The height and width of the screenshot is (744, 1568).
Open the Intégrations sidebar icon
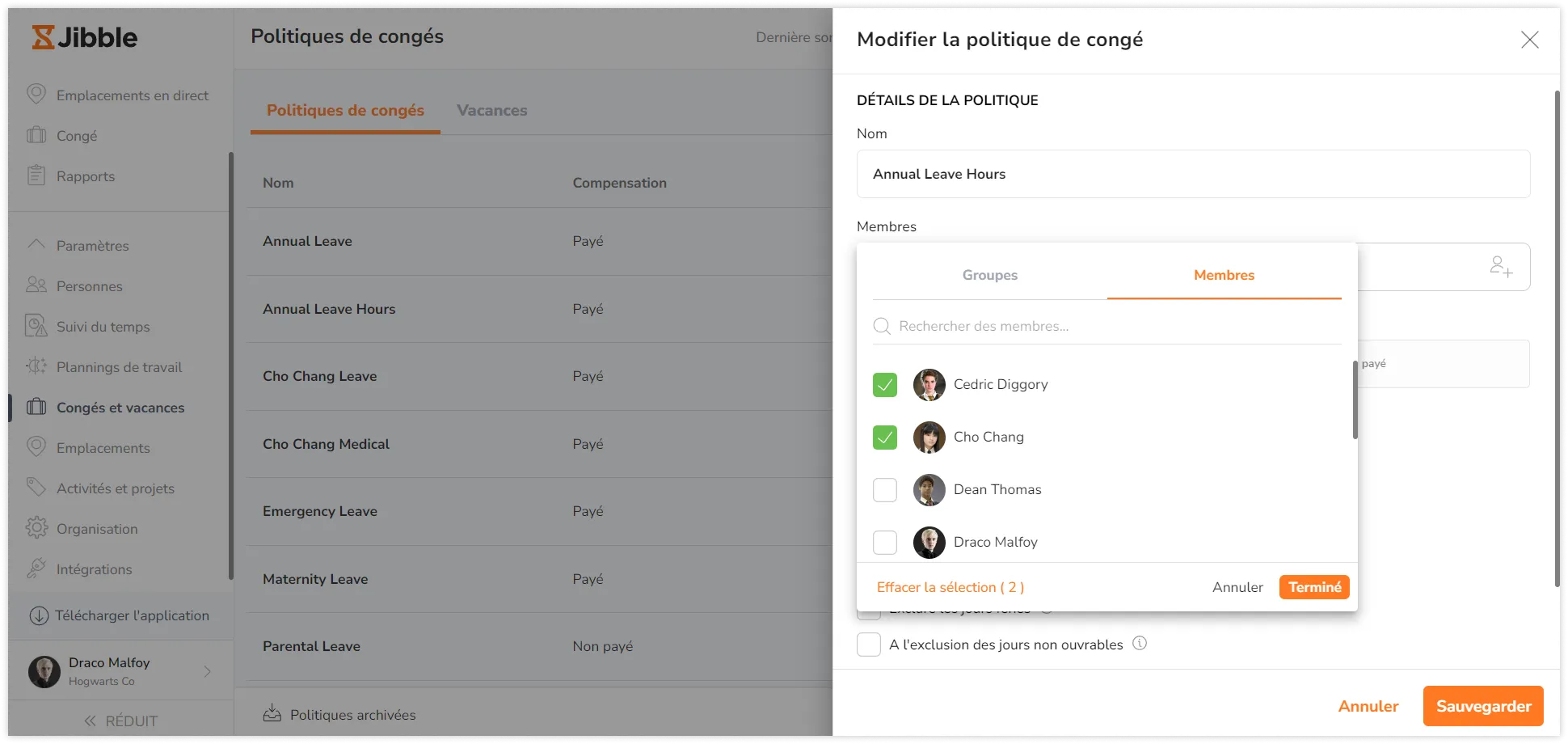(36, 569)
